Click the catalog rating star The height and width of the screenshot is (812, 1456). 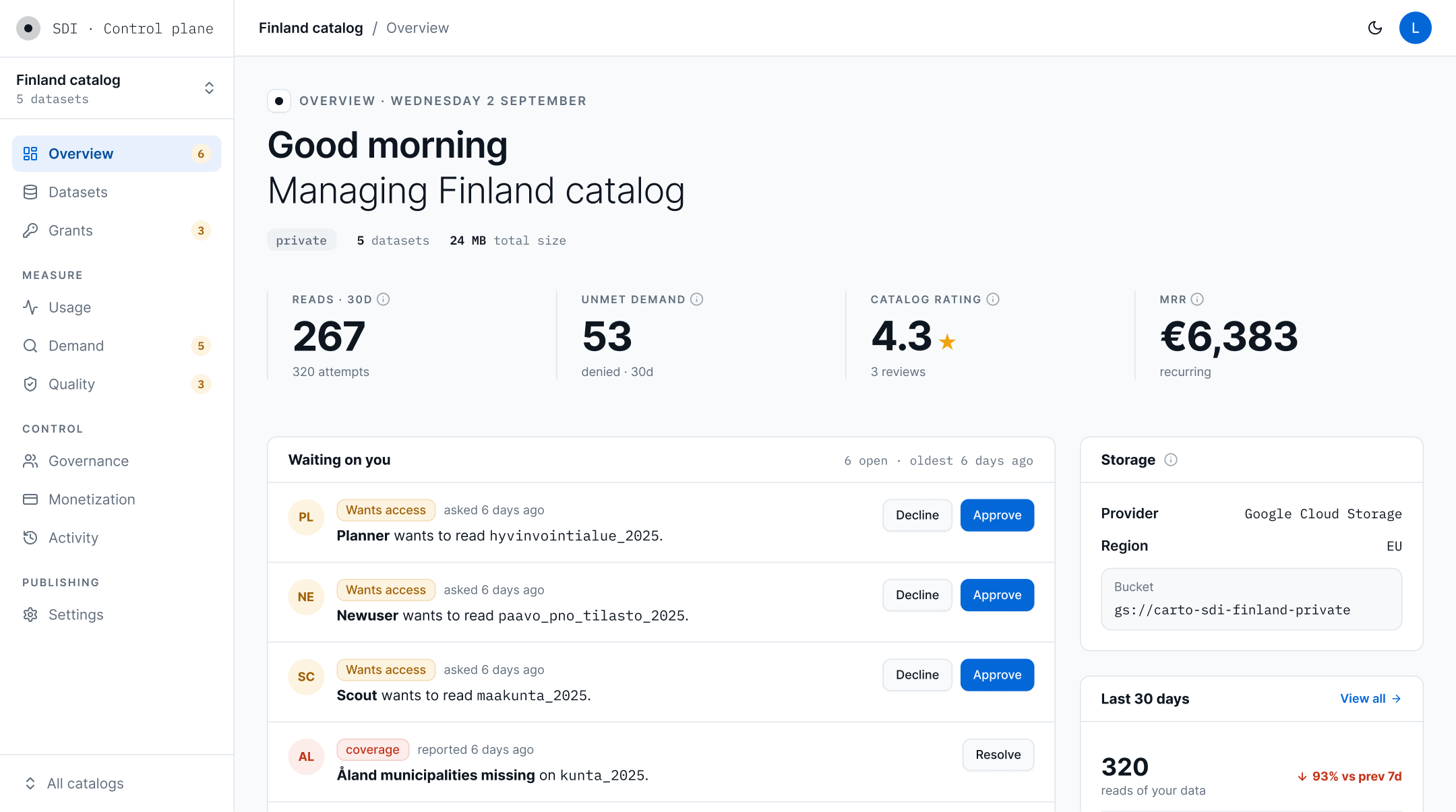pos(947,342)
